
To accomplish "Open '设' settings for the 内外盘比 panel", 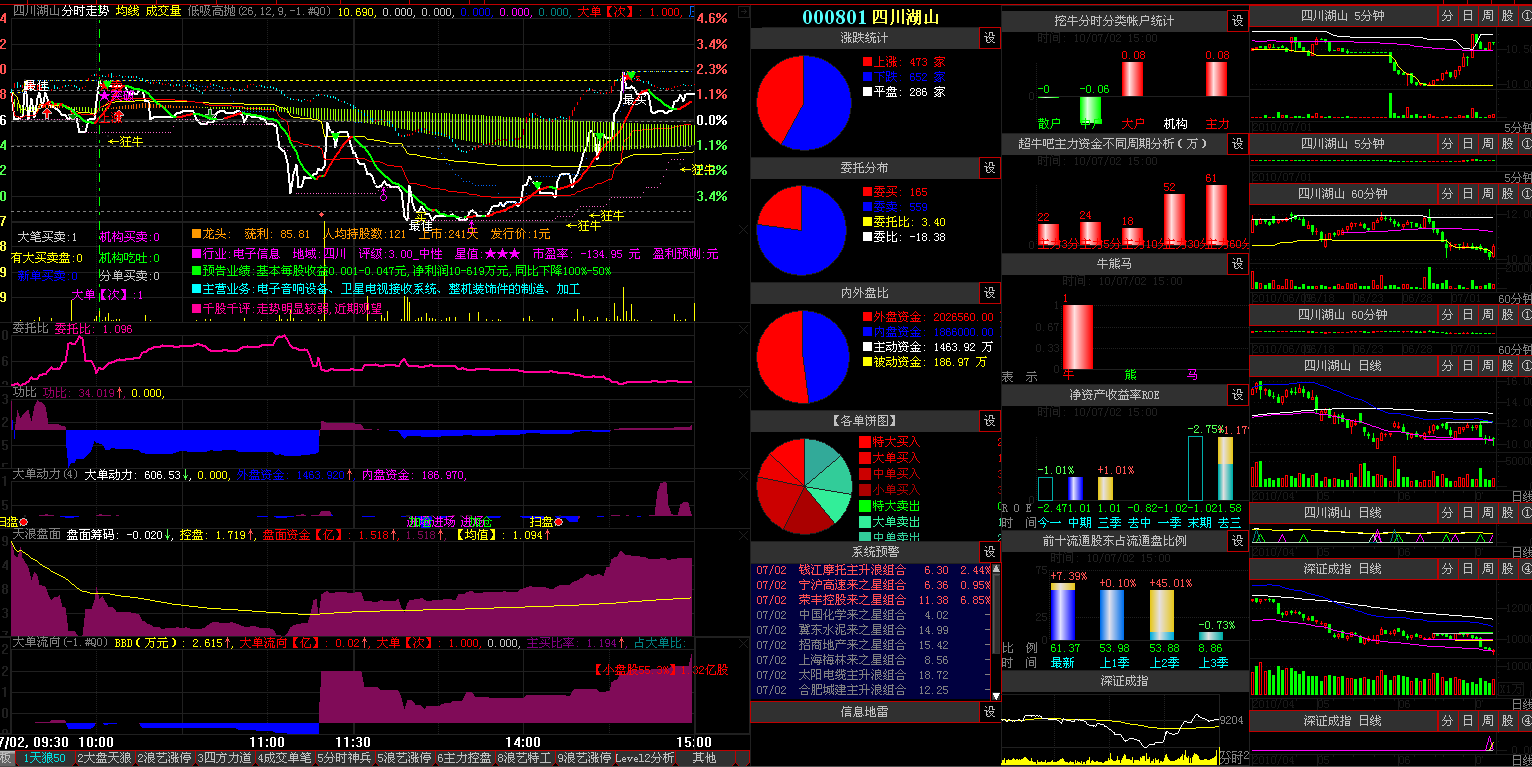I will pos(990,293).
